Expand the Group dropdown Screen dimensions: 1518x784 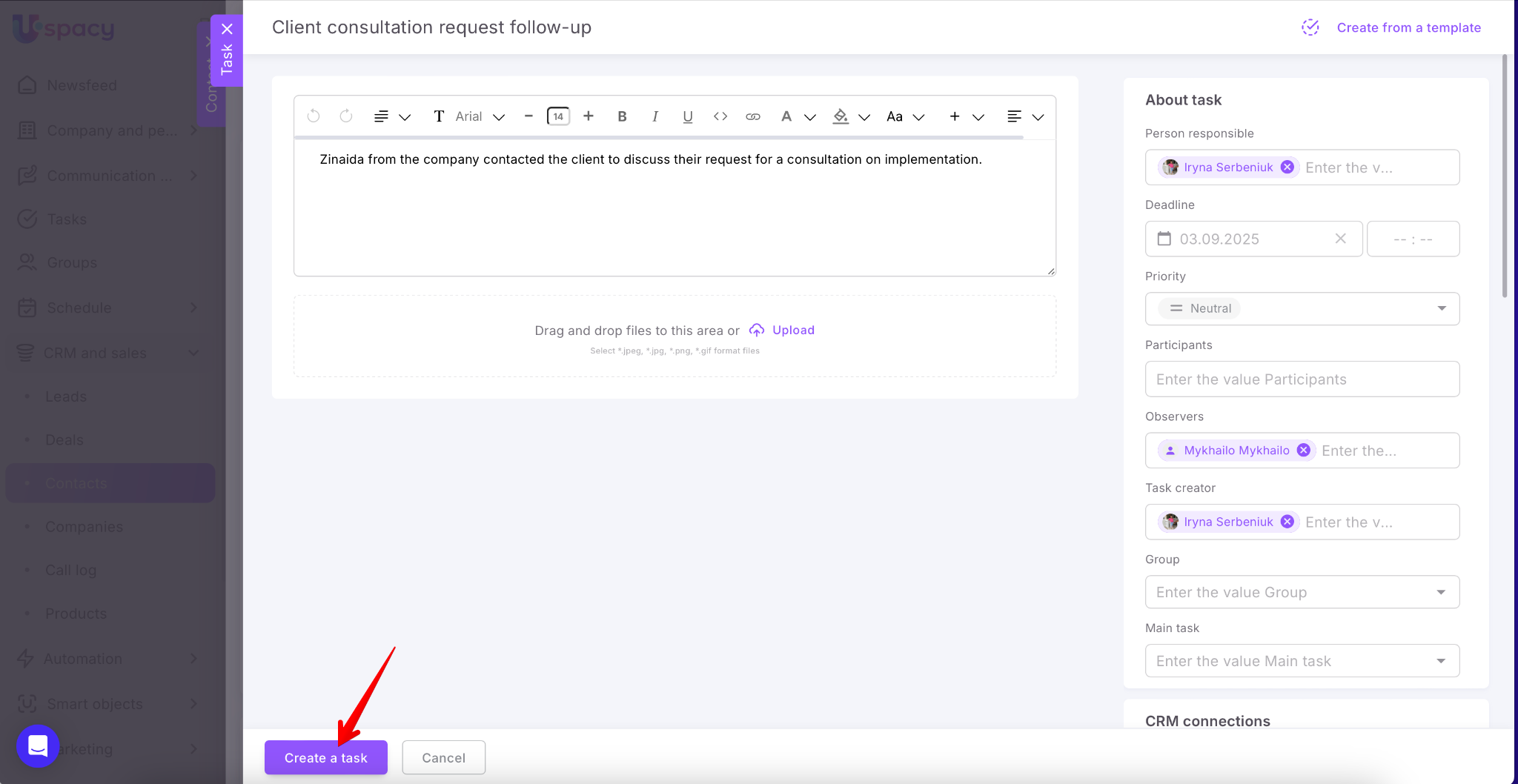pyautogui.click(x=1302, y=592)
